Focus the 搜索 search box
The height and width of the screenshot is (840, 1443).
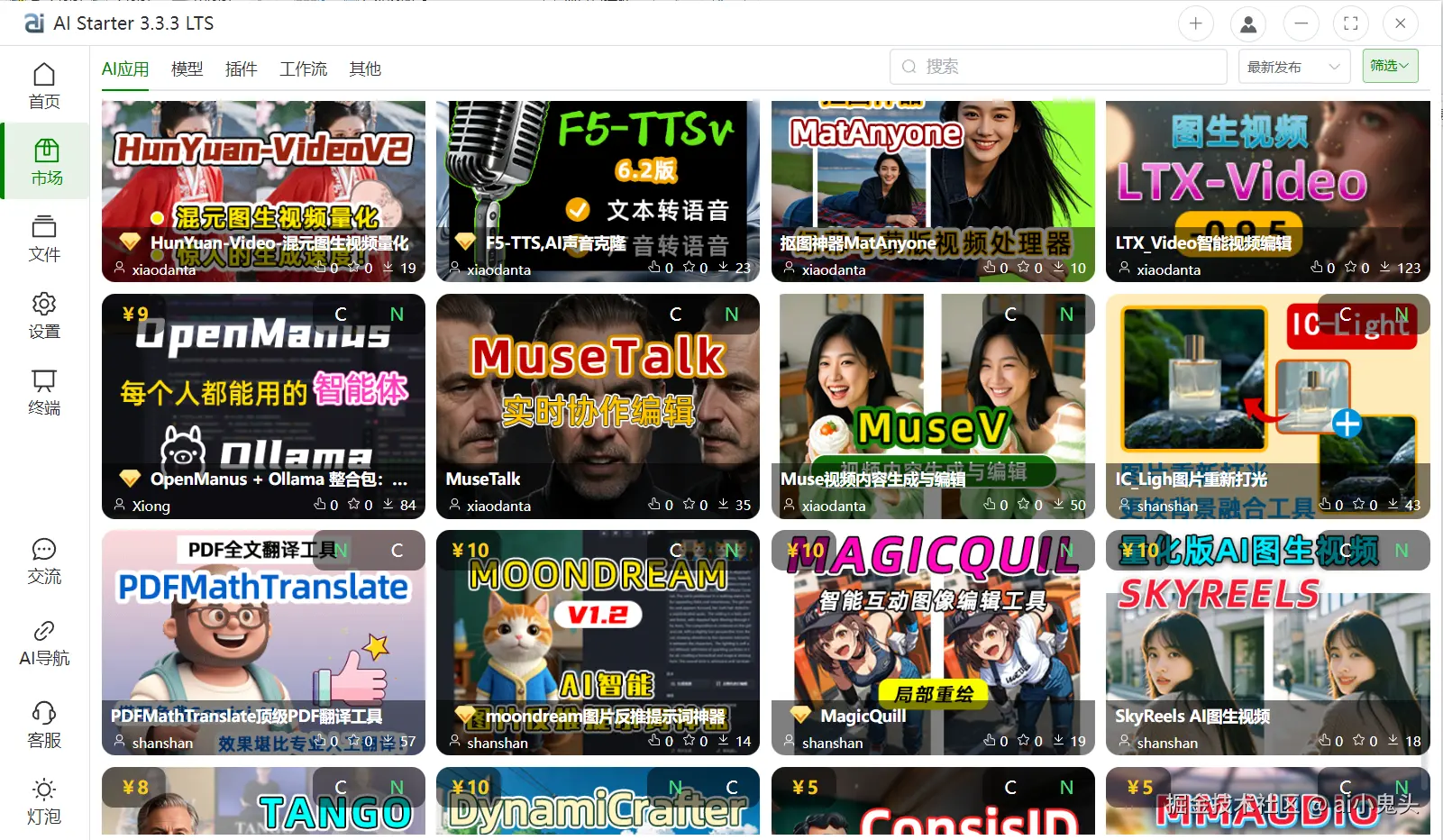[1058, 67]
